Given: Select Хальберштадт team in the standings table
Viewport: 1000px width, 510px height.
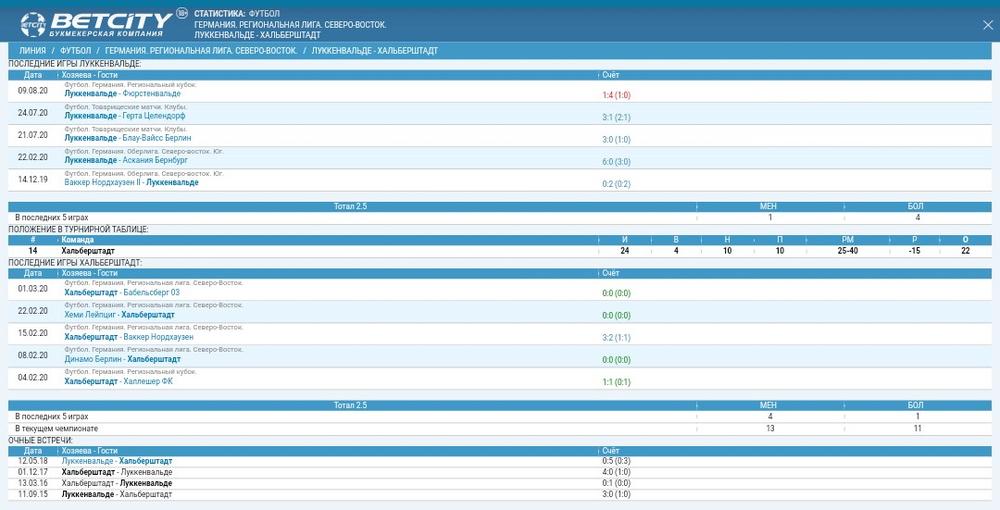Looking at the screenshot, I should pos(88,250).
